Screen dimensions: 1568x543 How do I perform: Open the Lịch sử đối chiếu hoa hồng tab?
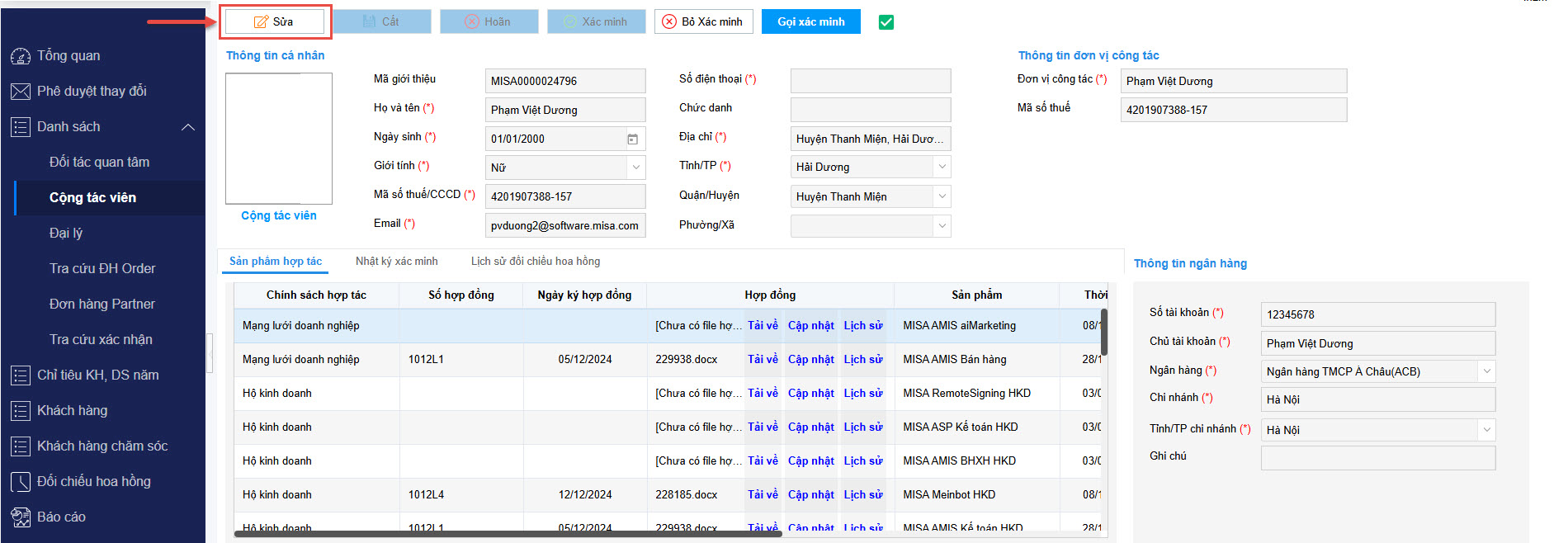[x=535, y=262]
